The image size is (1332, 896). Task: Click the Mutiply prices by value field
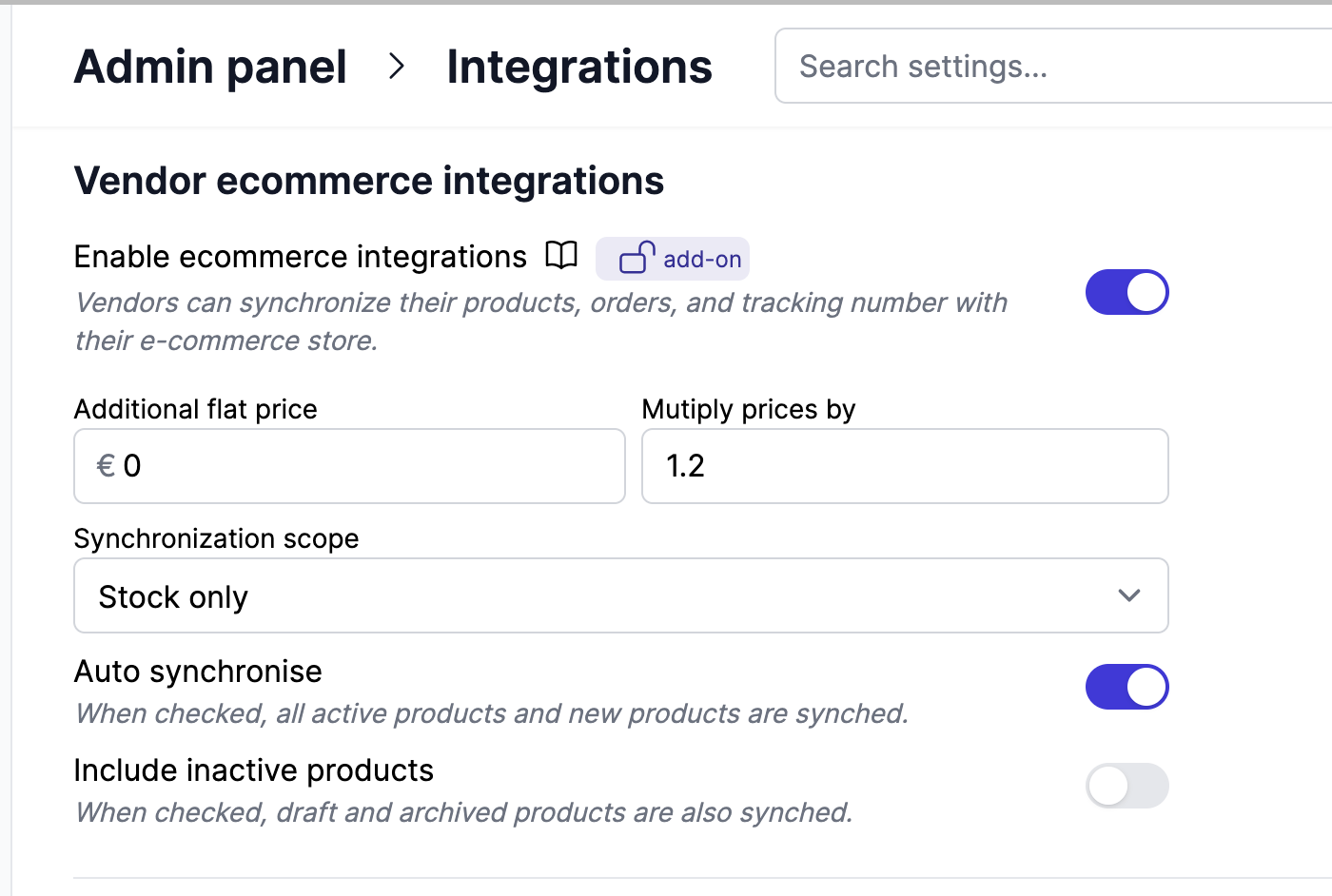tap(905, 466)
